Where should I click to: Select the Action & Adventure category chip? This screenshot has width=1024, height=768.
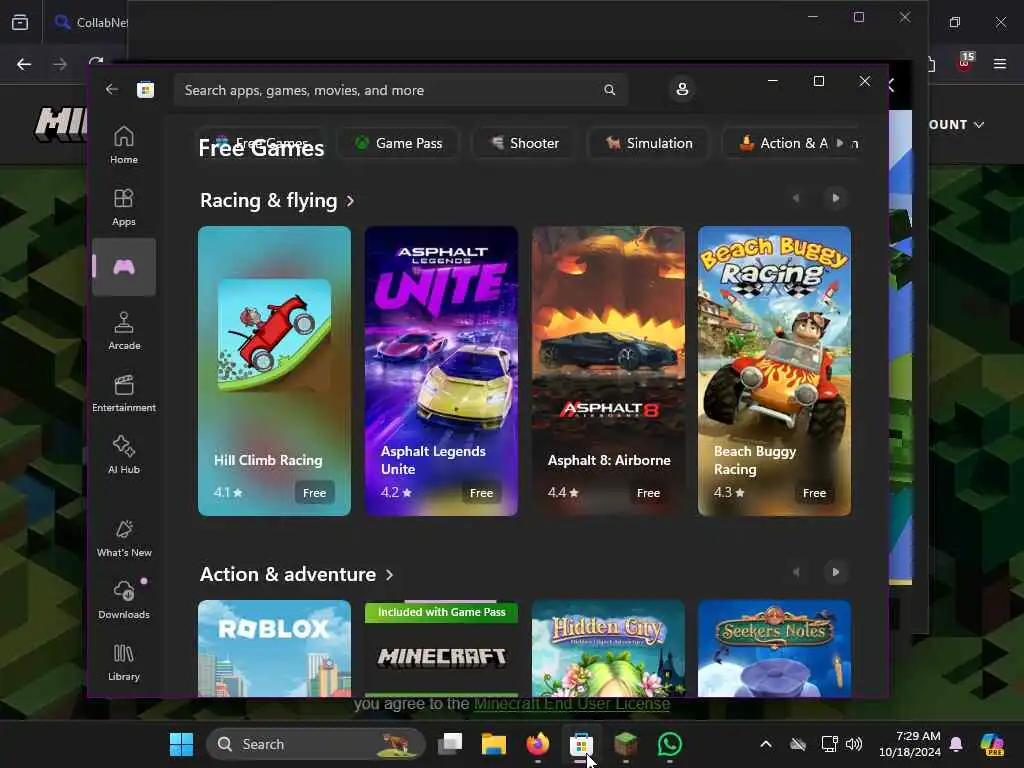[784, 143]
